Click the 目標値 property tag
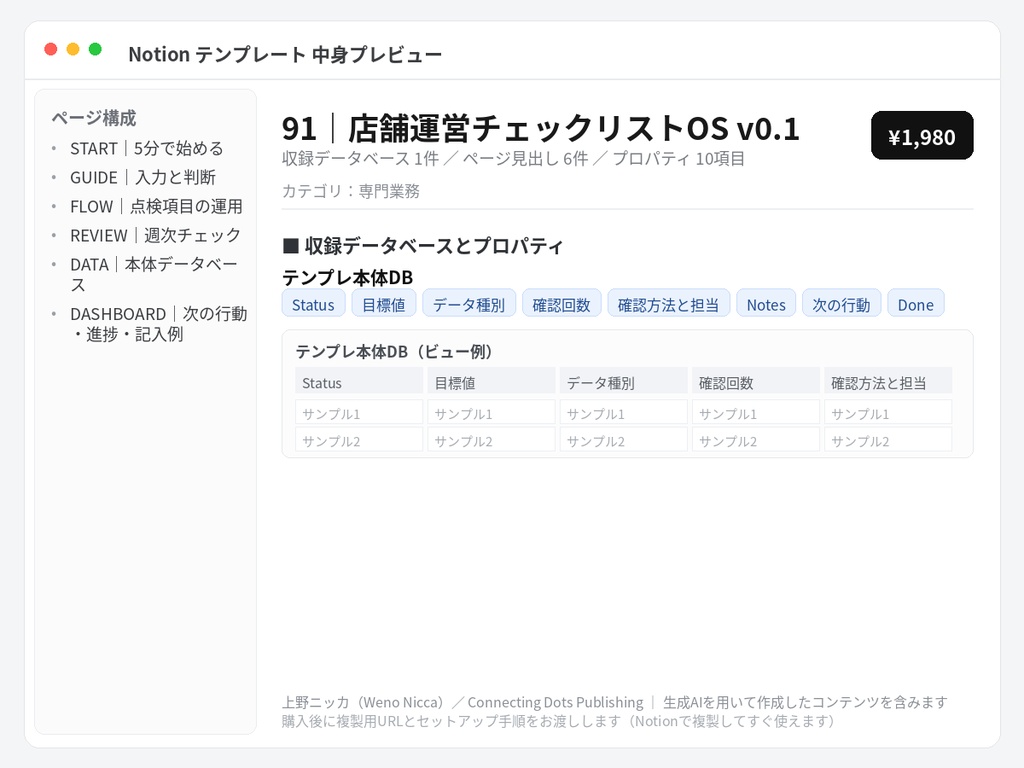 tap(384, 305)
